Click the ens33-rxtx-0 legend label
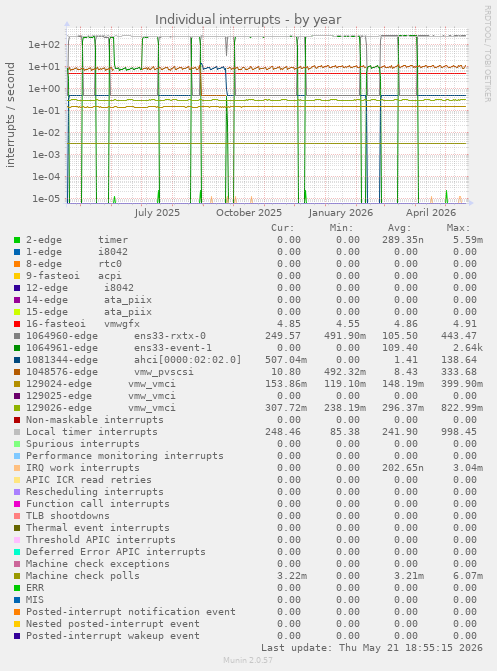 point(116,336)
